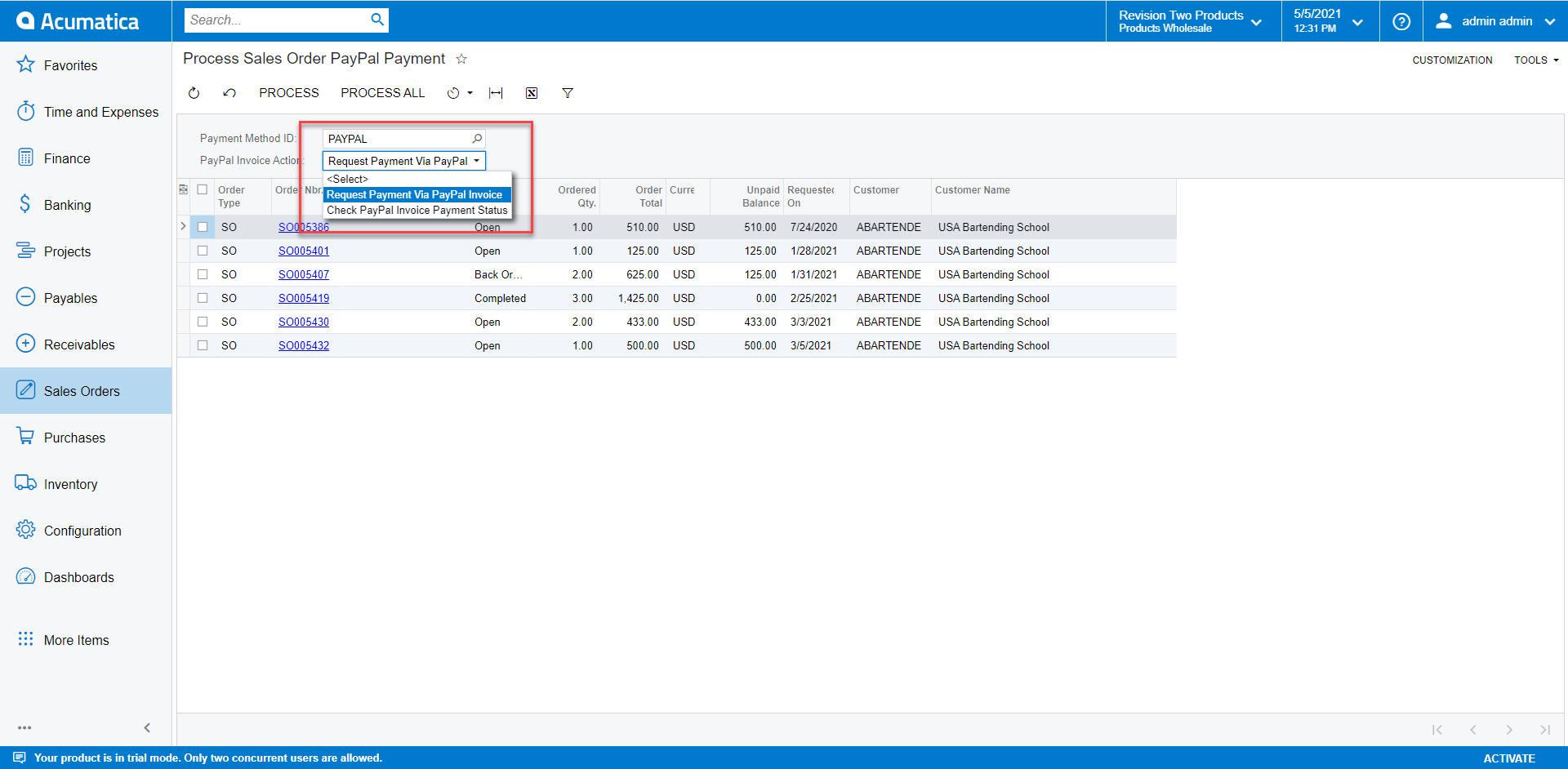The height and width of the screenshot is (769, 1568).
Task: Check the box for order SO005407
Action: point(203,274)
